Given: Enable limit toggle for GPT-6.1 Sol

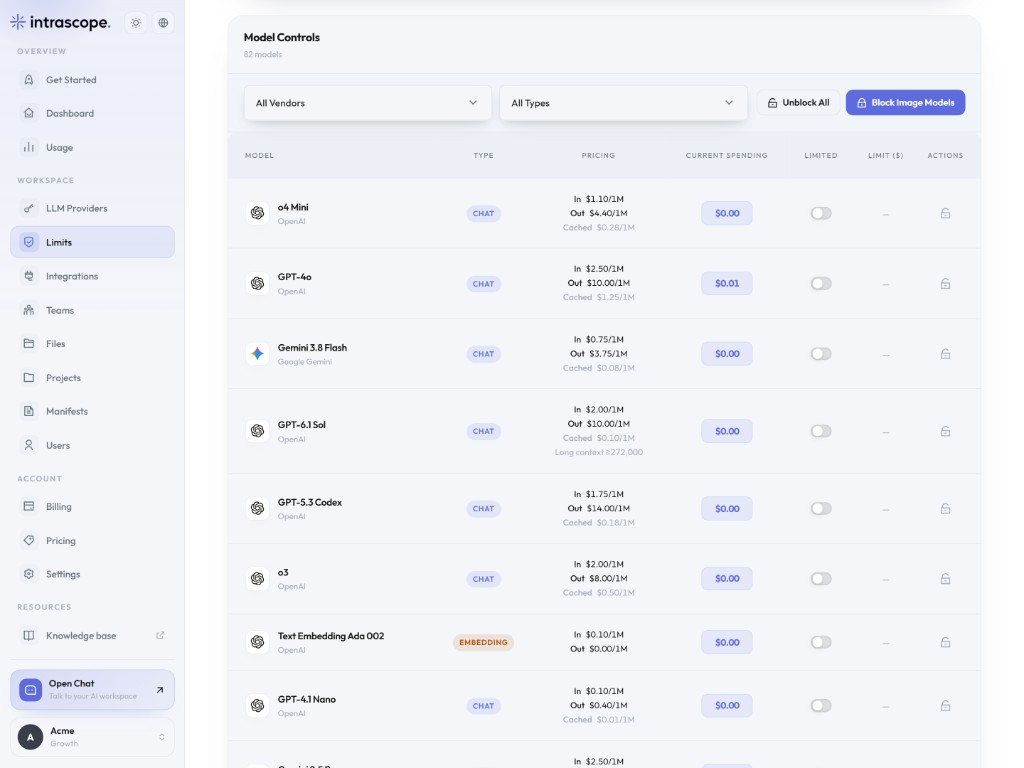Looking at the screenshot, I should tap(821, 431).
